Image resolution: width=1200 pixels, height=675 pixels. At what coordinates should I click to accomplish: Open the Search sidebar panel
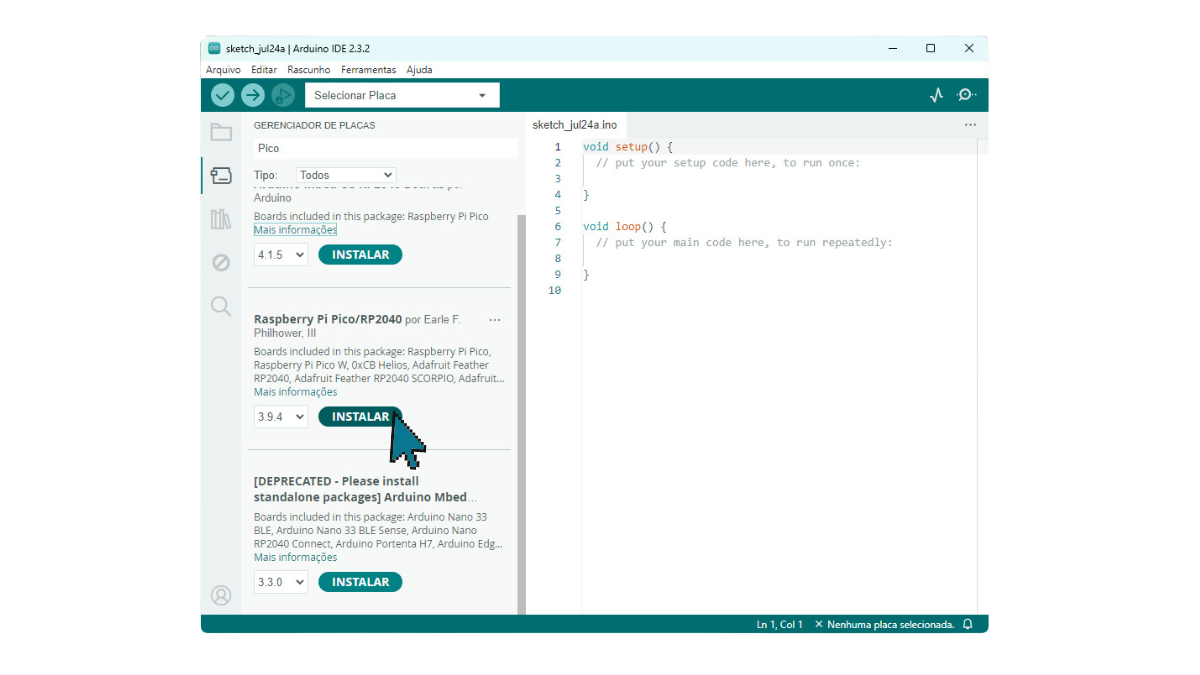[221, 306]
